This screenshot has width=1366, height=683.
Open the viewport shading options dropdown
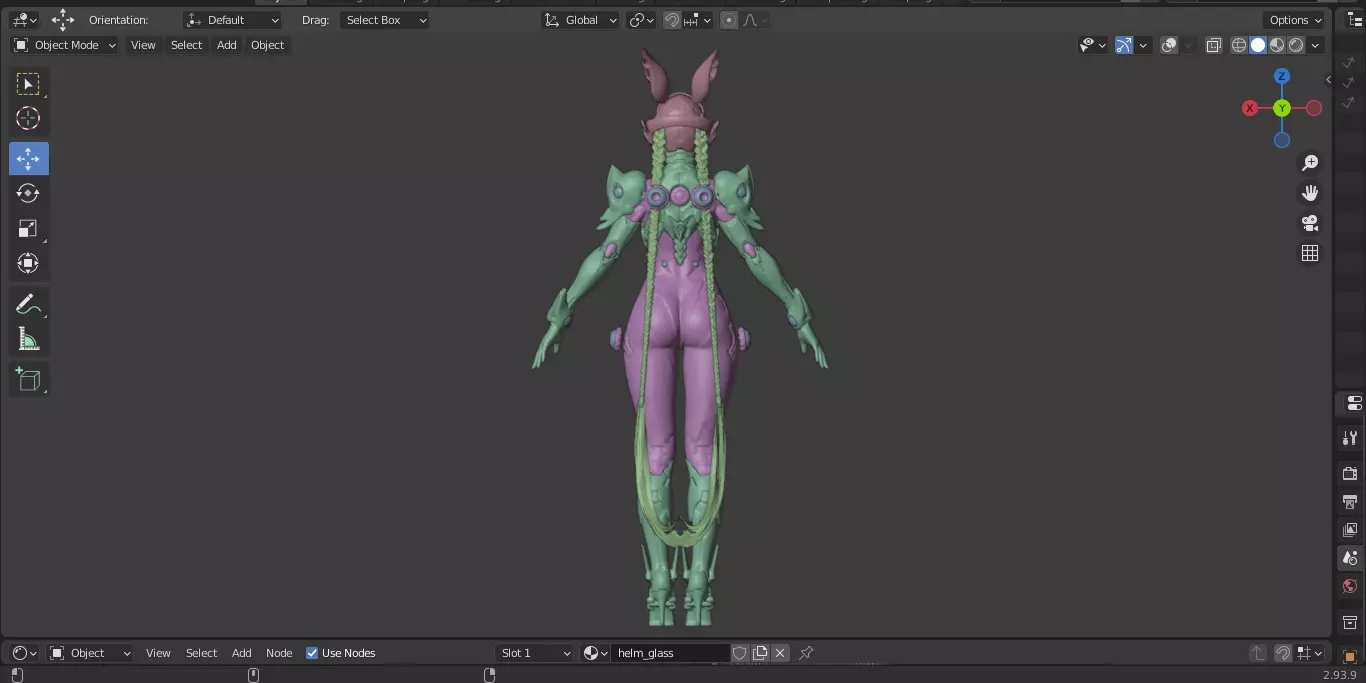[1316, 45]
